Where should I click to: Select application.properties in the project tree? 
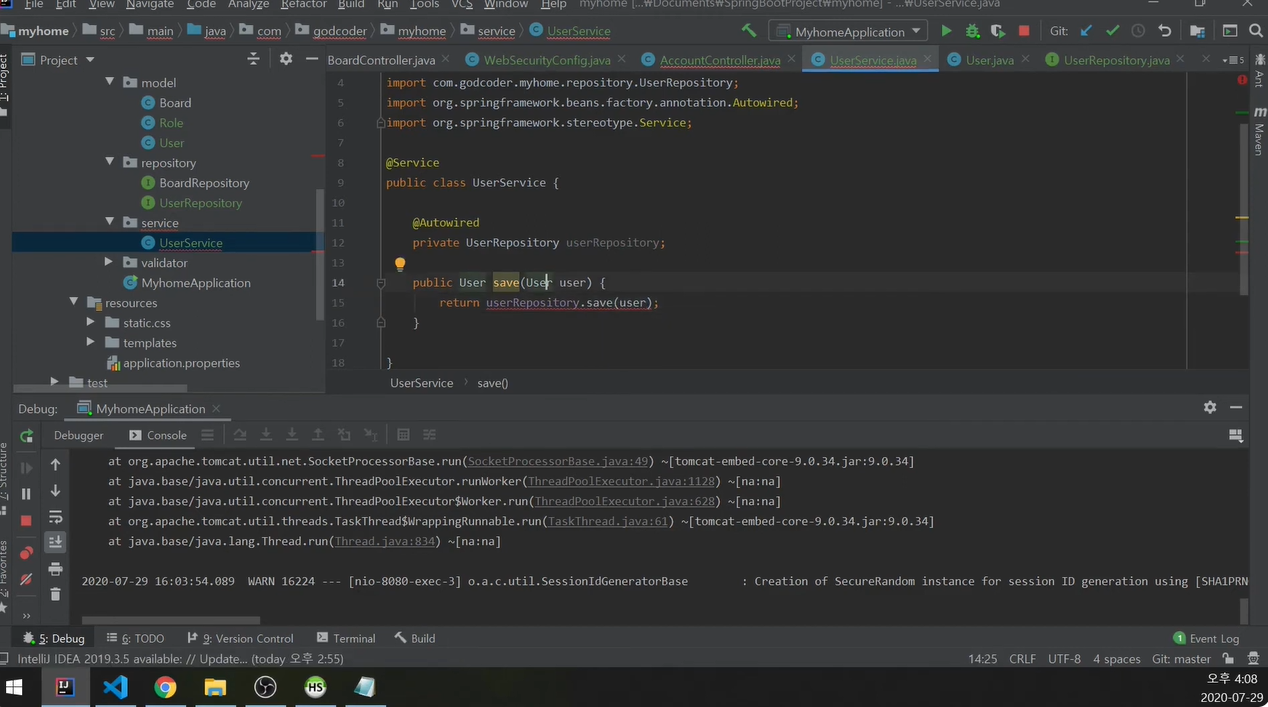pyautogui.click(x=181, y=362)
